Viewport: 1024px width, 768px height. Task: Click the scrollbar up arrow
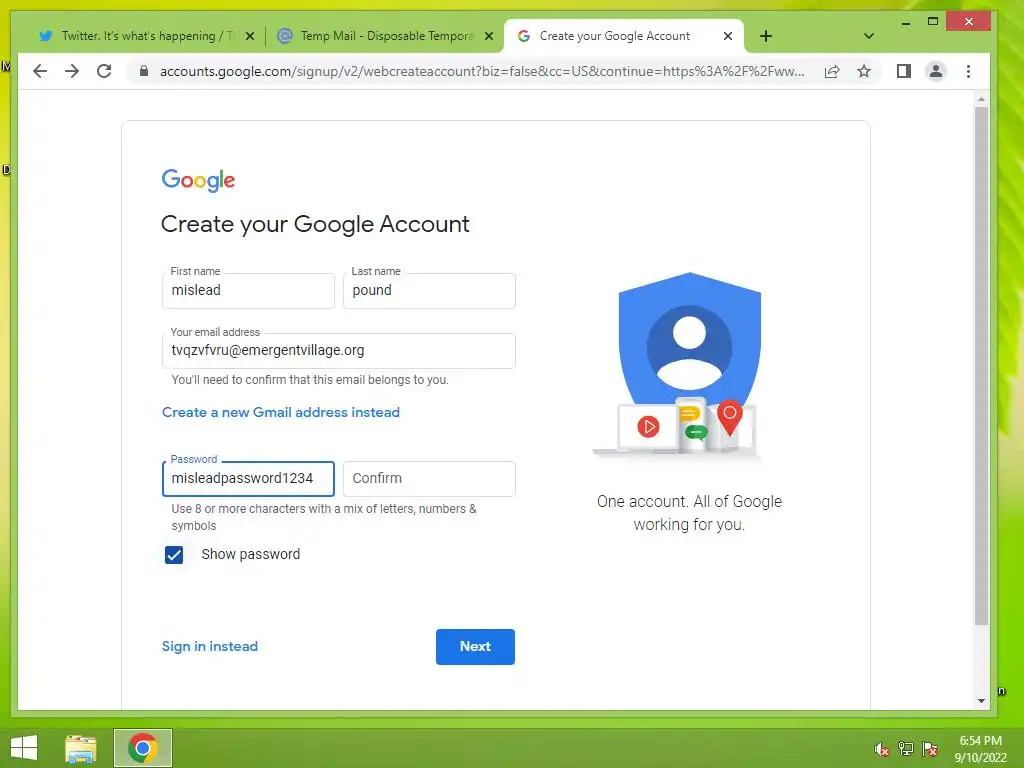(x=981, y=99)
